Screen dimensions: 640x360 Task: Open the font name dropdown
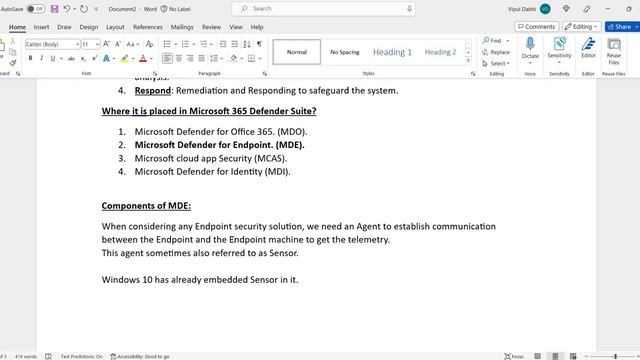[x=78, y=44]
